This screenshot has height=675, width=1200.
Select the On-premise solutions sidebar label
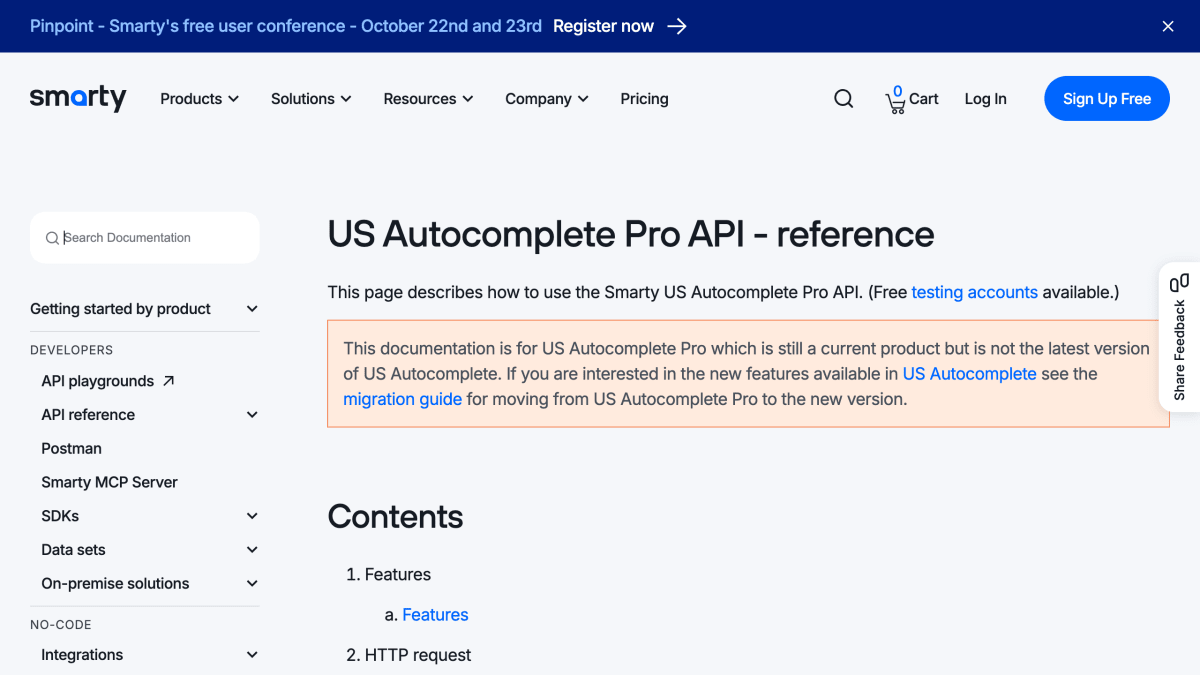[115, 584]
